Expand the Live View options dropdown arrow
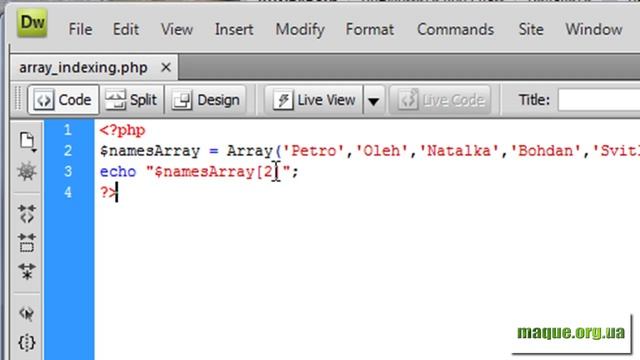 click(373, 100)
